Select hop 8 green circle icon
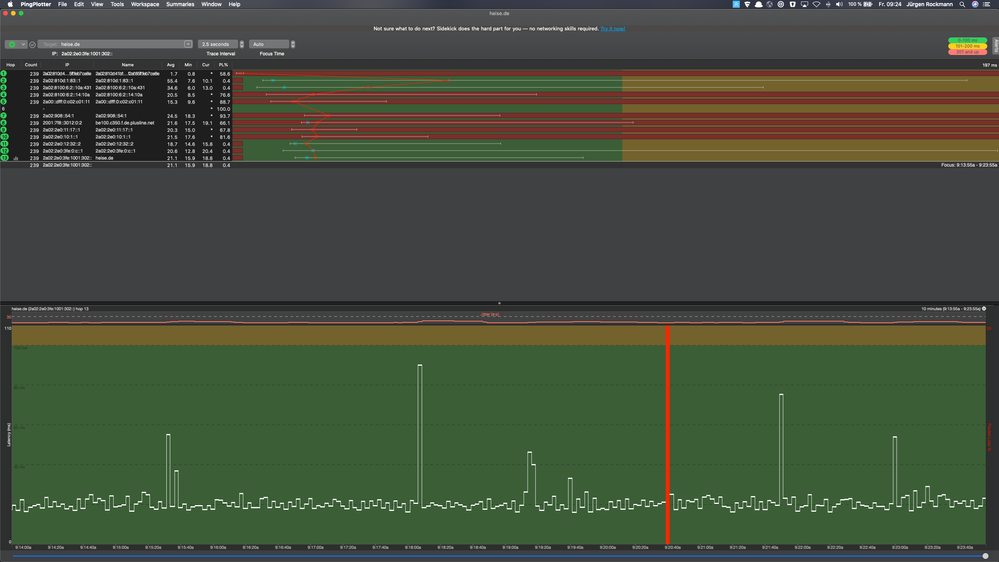 point(4,123)
